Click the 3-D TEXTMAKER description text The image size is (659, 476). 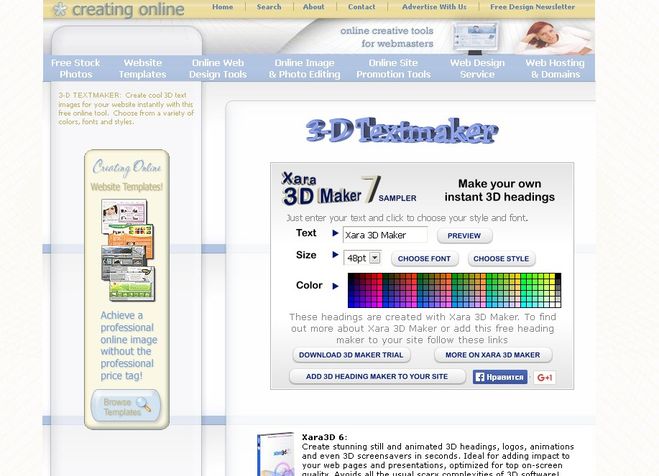(126, 108)
